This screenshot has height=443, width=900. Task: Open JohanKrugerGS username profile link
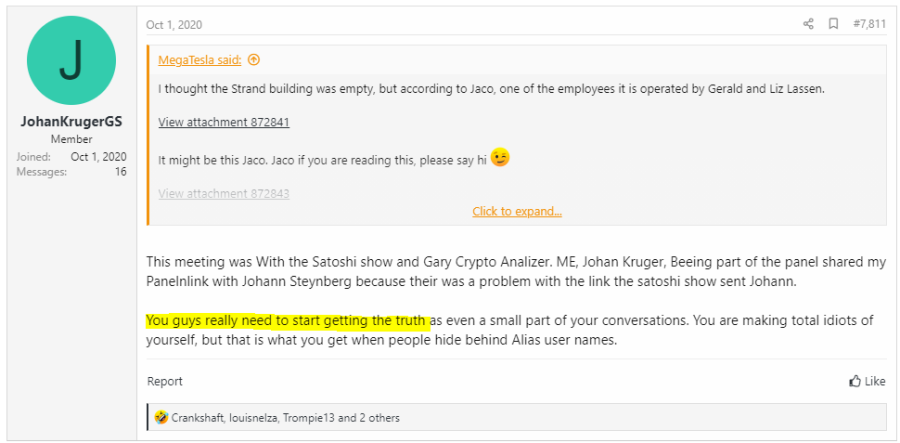71,121
